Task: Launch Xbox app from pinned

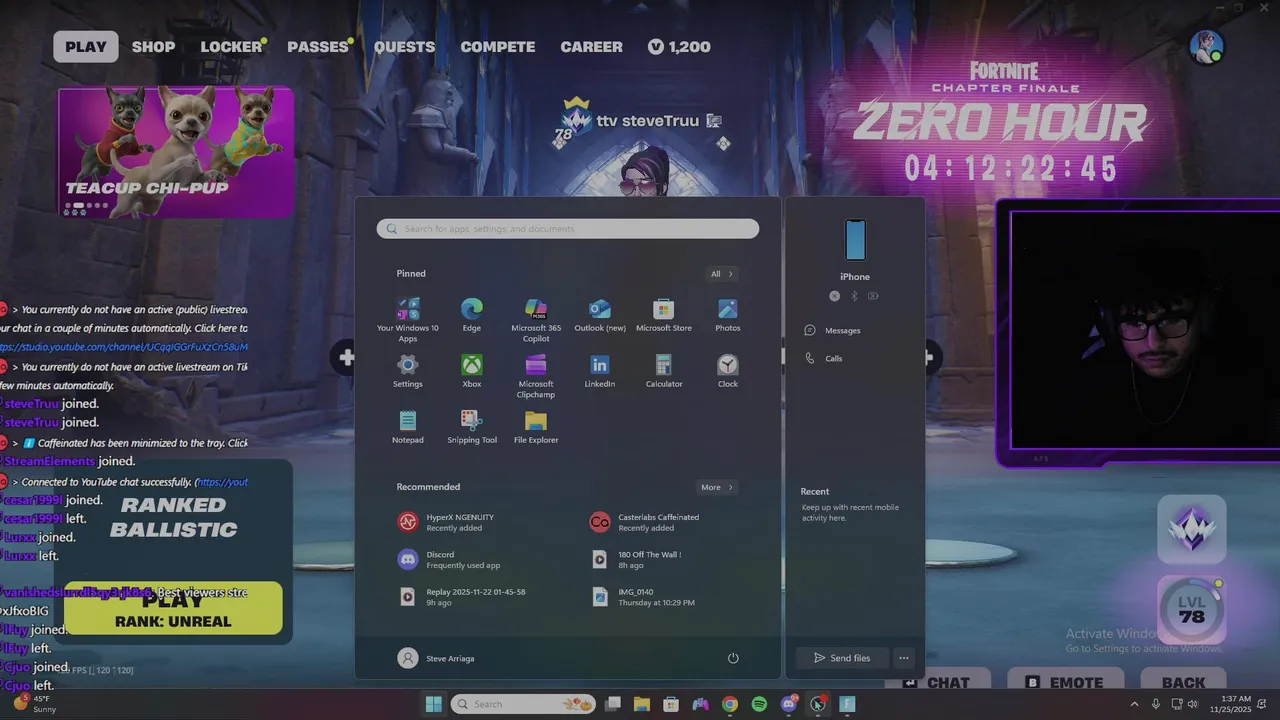Action: tap(472, 372)
